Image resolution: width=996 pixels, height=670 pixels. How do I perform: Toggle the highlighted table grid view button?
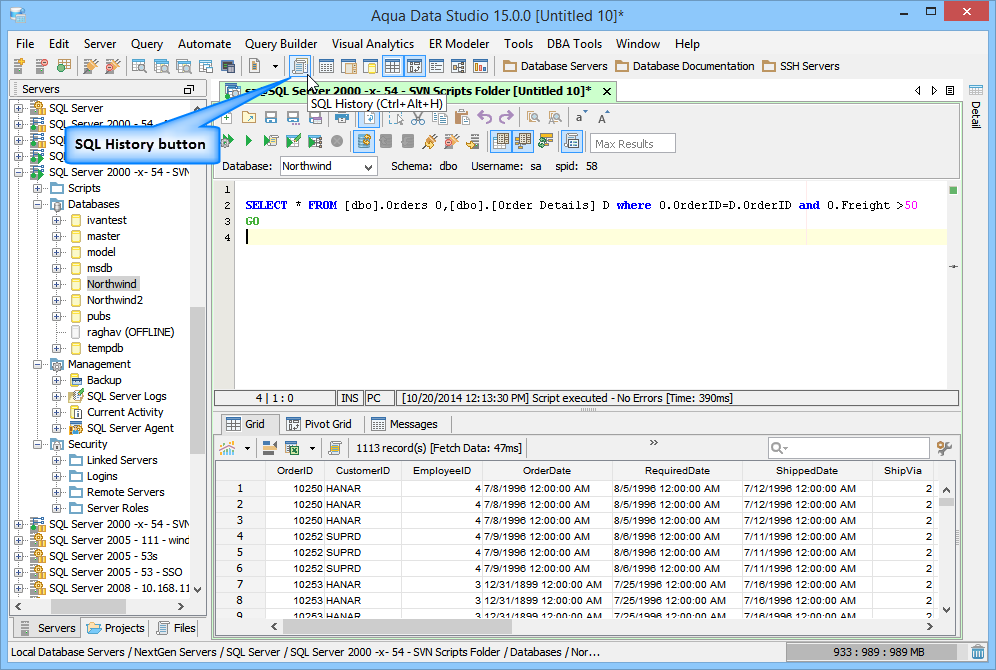pyautogui.click(x=392, y=65)
